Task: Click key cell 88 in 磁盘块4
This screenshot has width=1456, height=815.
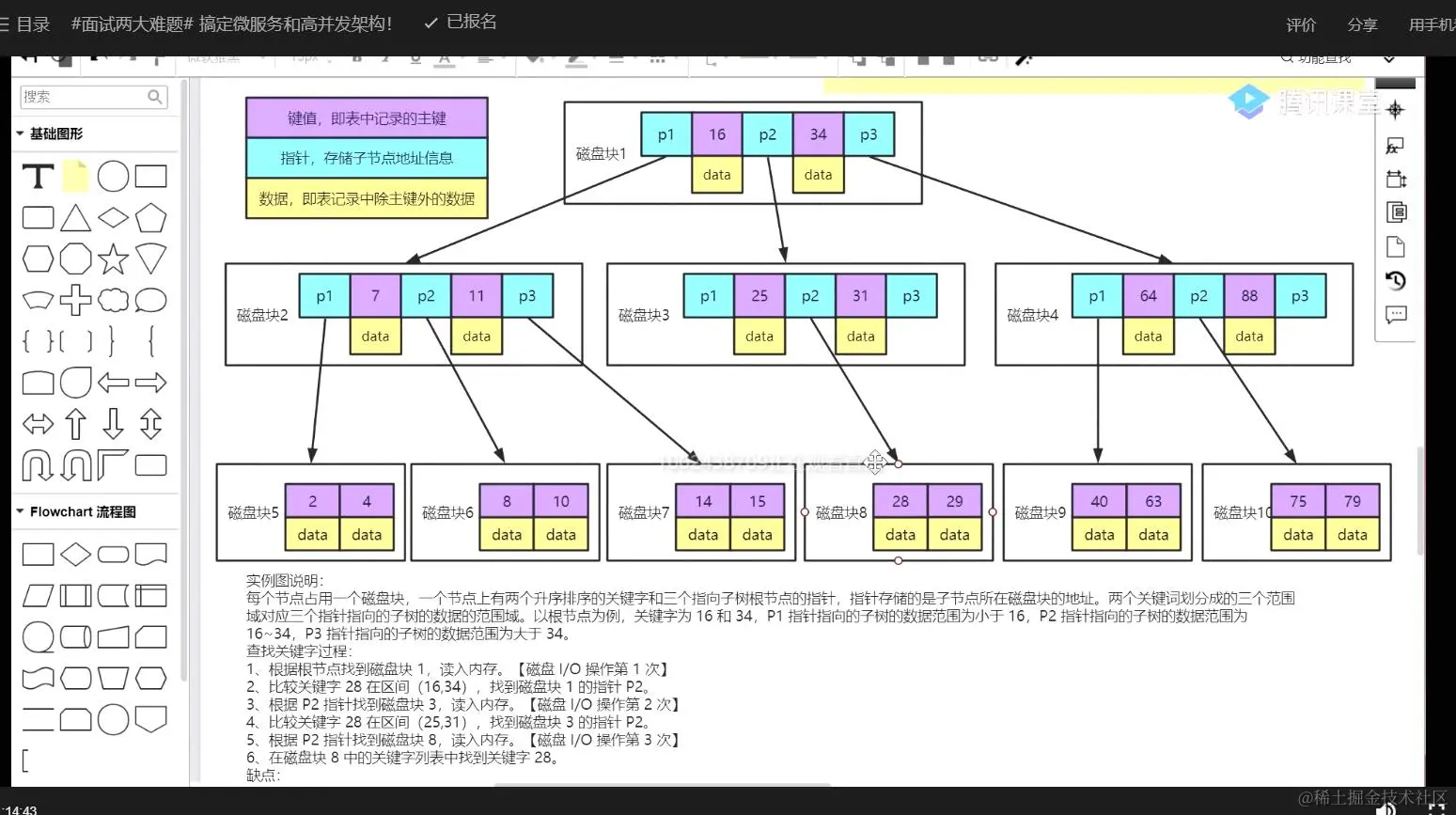Action: tap(1249, 296)
